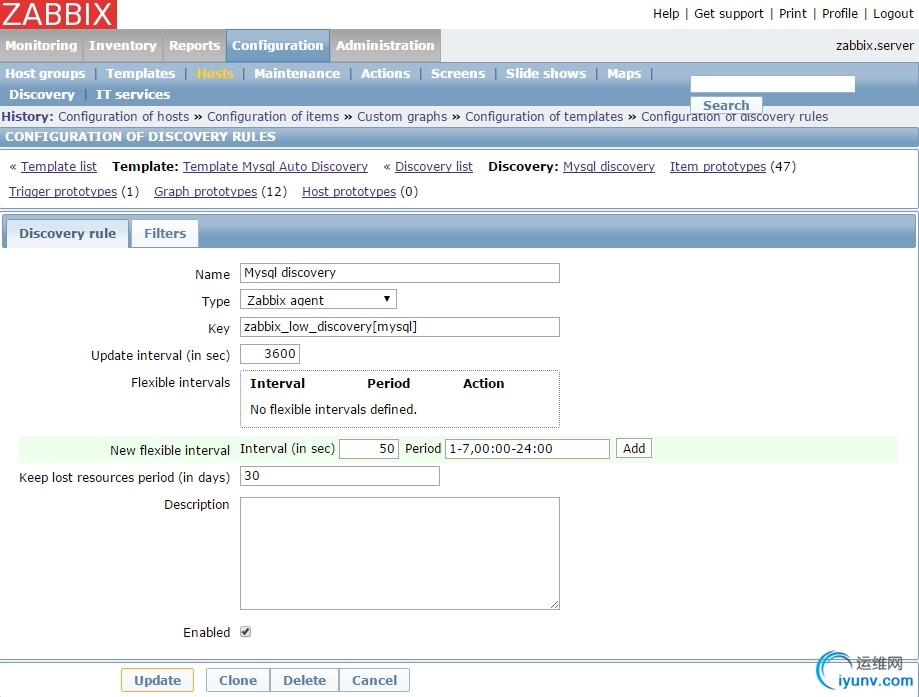This screenshot has width=919, height=697.
Task: Click the Search button
Action: pos(726,105)
